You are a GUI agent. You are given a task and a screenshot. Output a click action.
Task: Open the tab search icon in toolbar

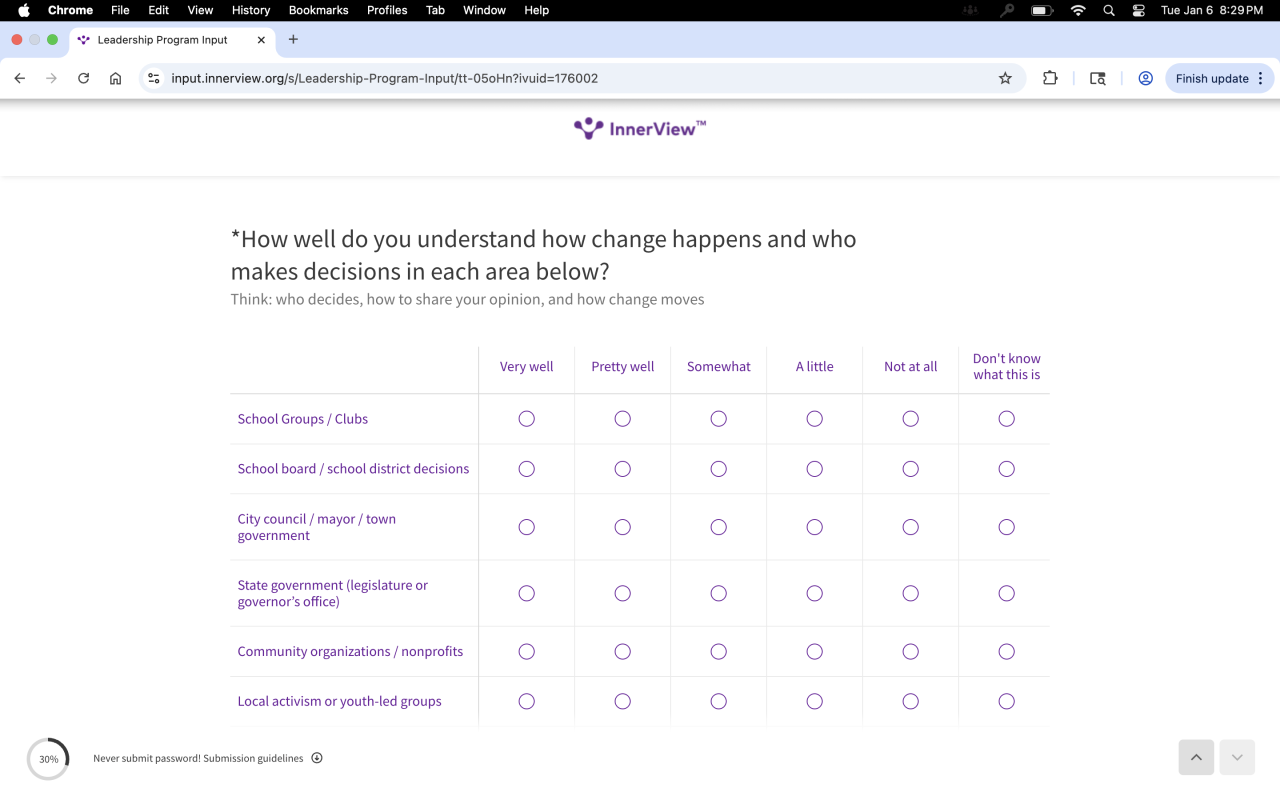coord(1098,78)
